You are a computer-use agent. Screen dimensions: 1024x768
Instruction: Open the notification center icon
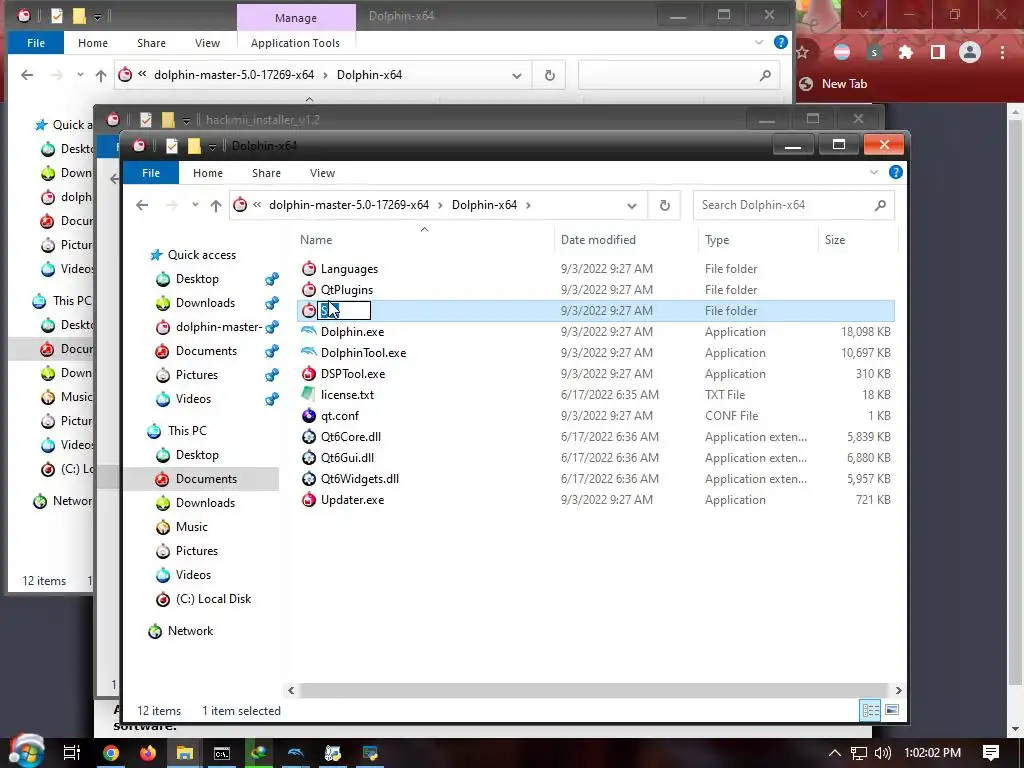pos(991,753)
